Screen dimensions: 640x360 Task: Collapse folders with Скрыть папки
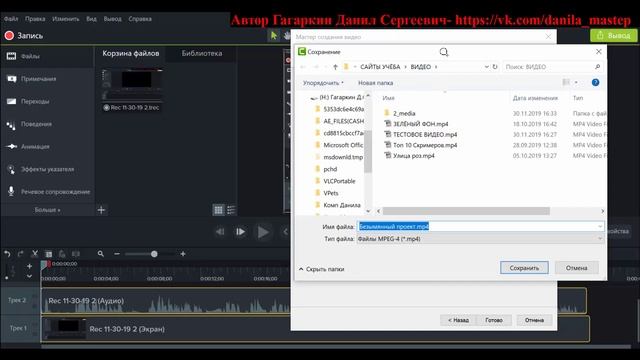click(x=321, y=269)
